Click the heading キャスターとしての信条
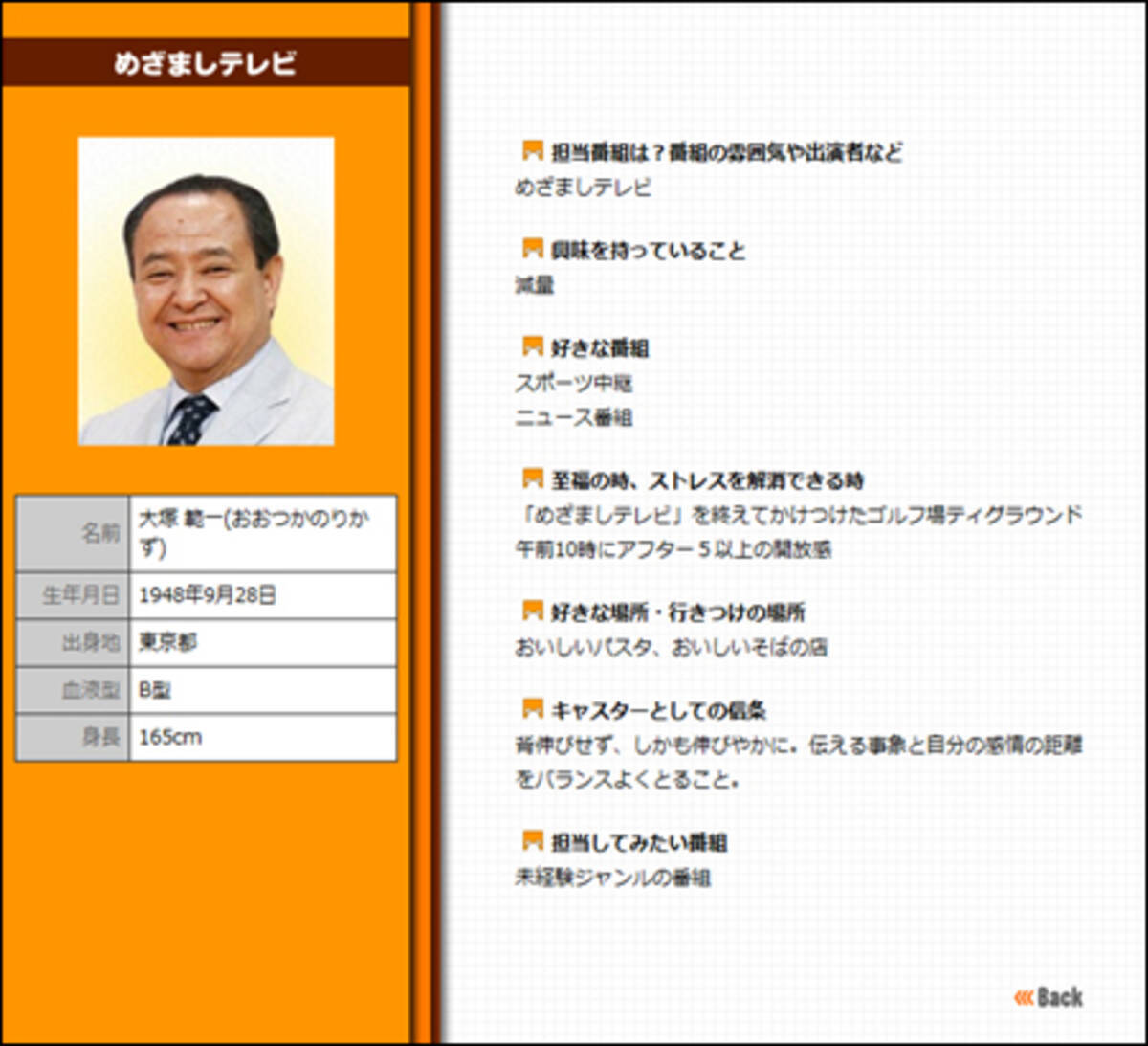Screen dimensions: 1148x1046 (659, 711)
